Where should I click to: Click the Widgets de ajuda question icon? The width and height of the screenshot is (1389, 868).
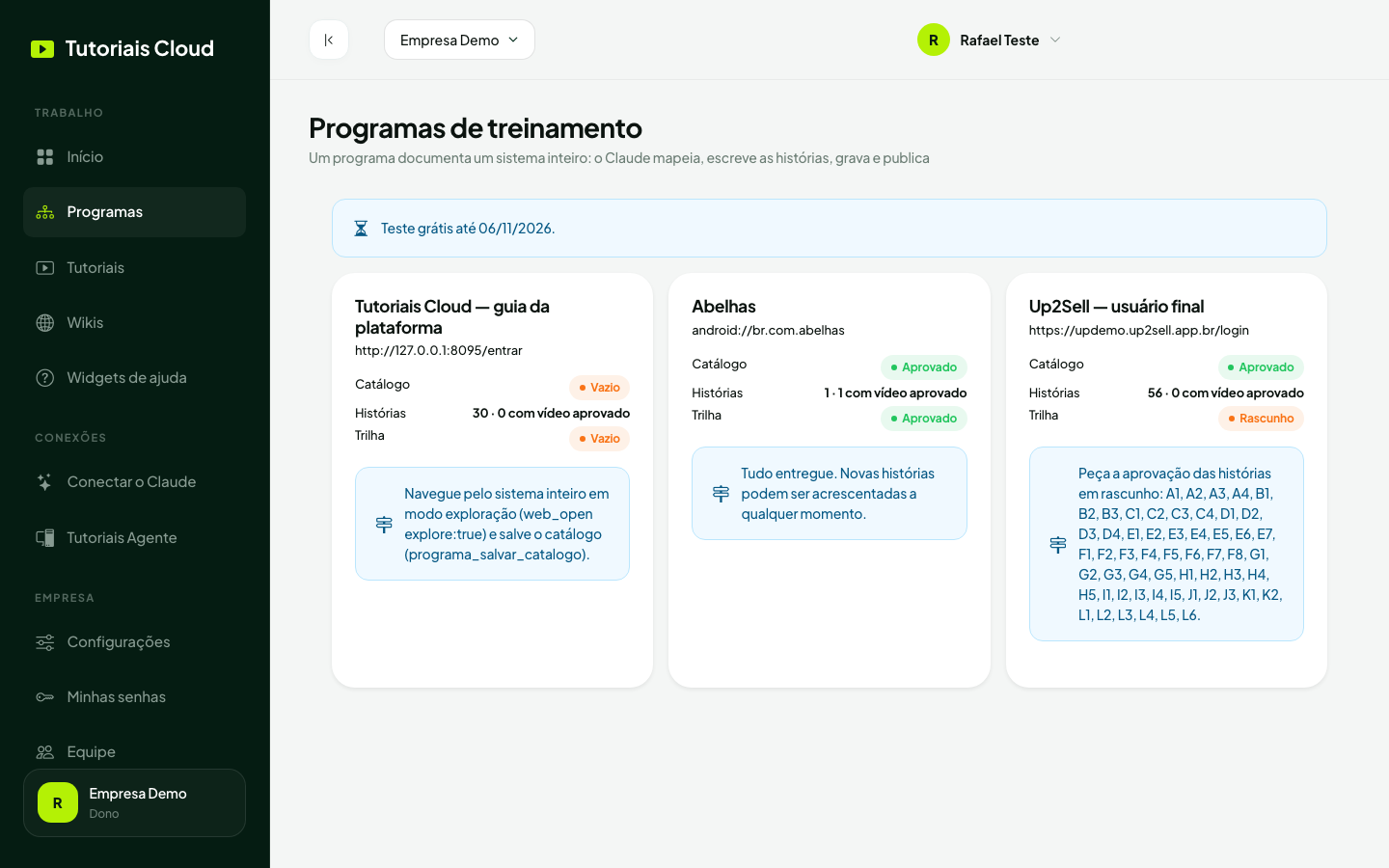(45, 378)
